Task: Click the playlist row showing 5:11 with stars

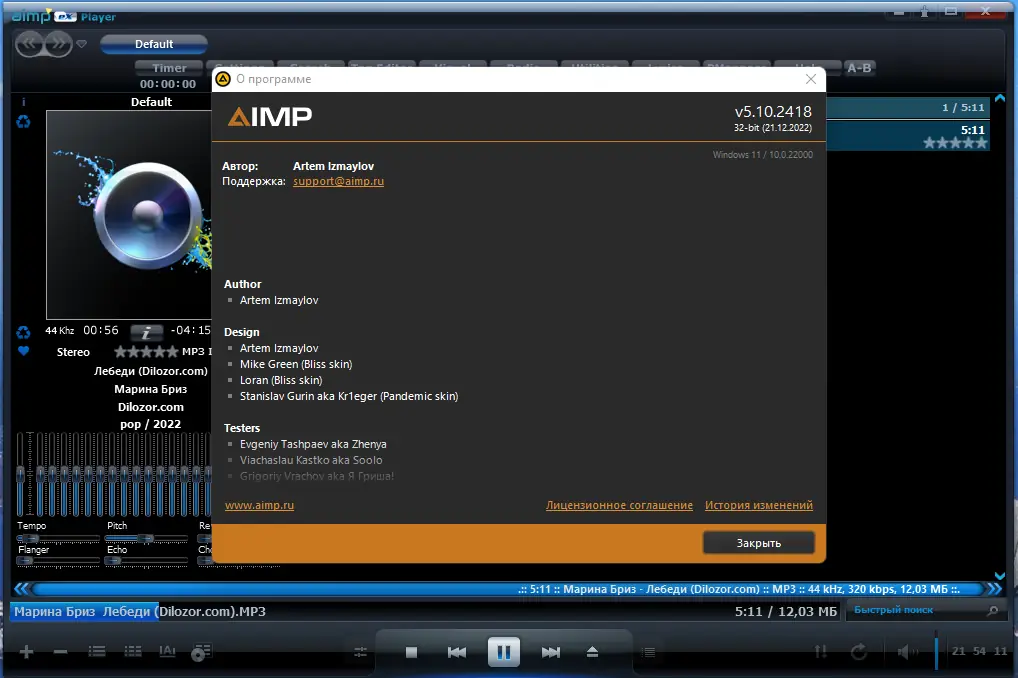Action: point(908,136)
